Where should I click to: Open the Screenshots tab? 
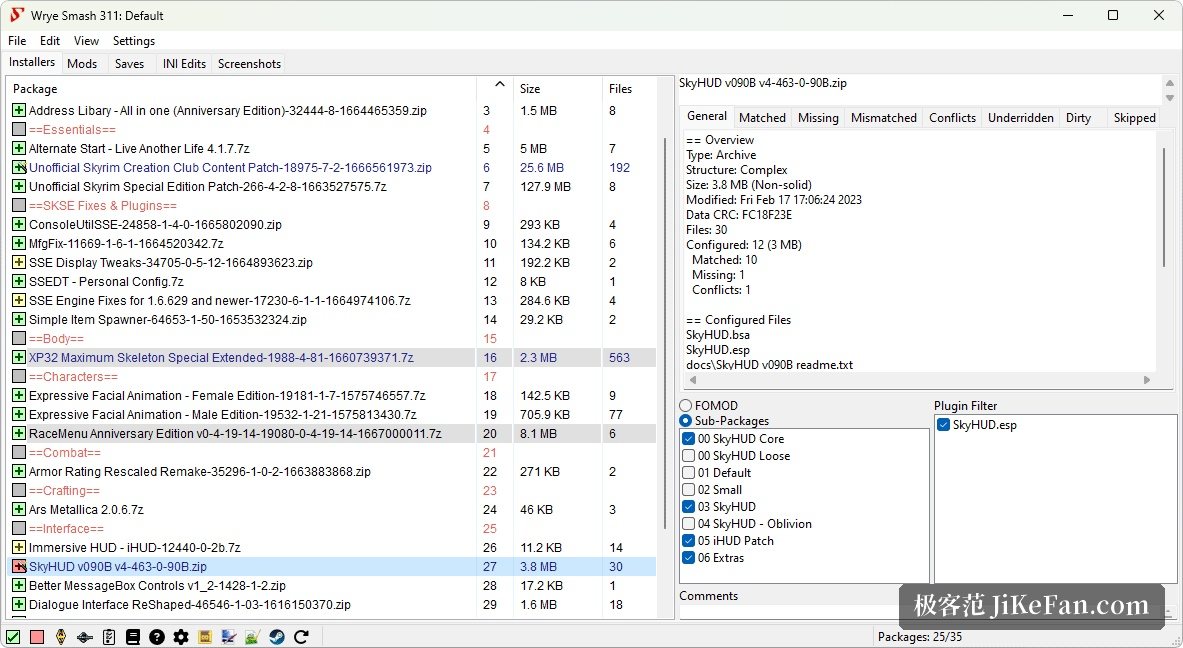click(x=250, y=64)
